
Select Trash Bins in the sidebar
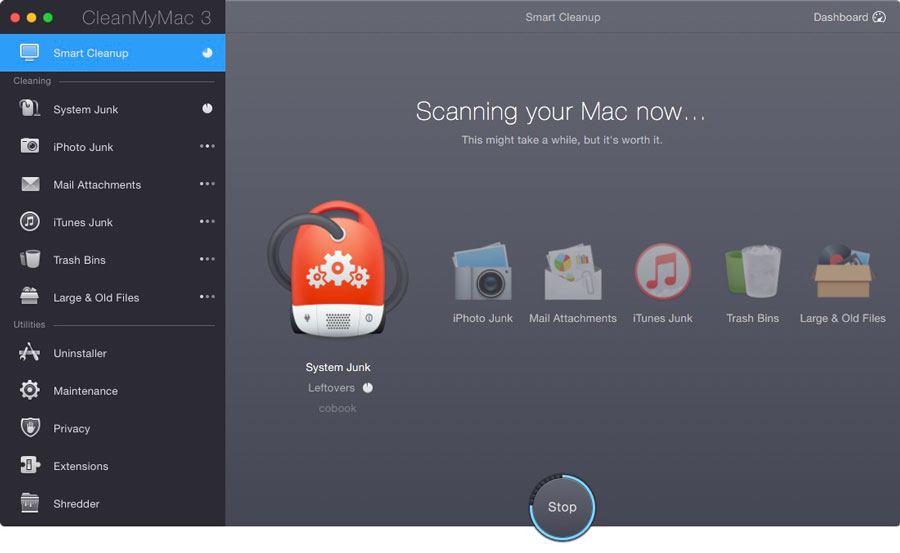point(112,260)
